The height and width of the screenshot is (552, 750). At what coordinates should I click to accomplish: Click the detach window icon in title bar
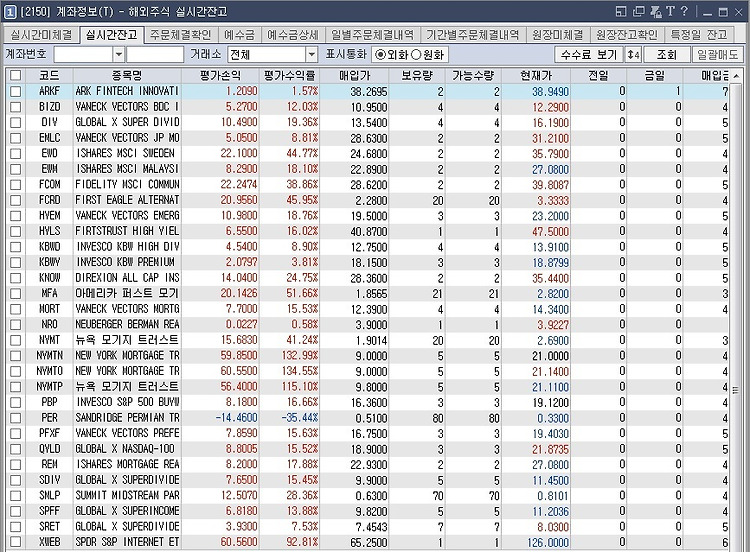point(639,11)
